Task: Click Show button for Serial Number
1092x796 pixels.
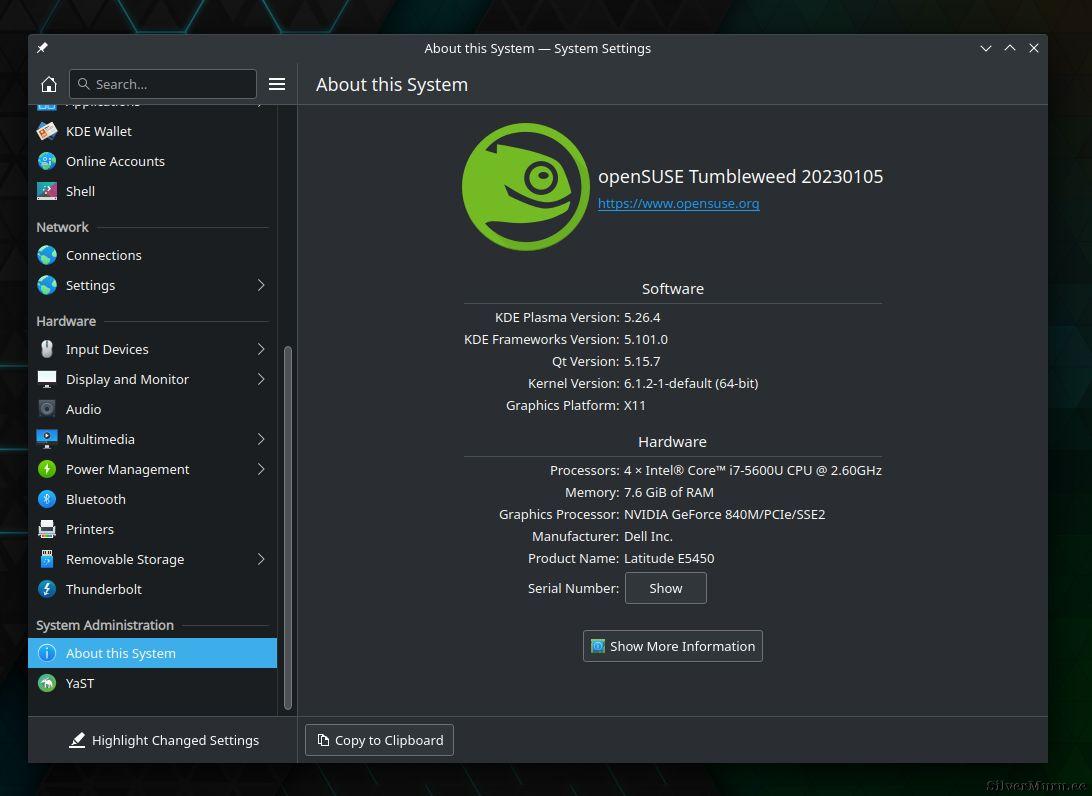Action: 665,588
